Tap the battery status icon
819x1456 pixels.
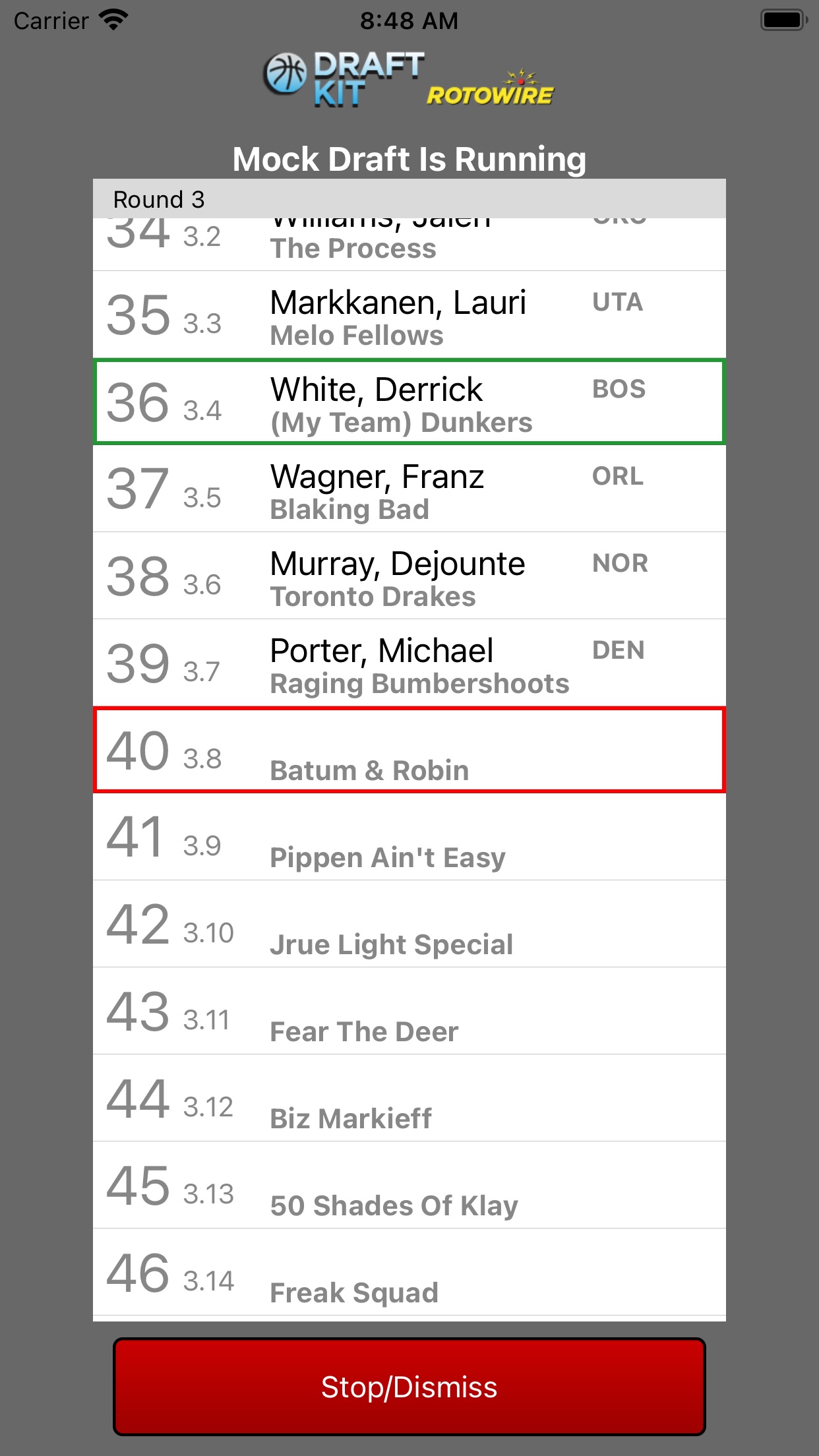point(783,20)
